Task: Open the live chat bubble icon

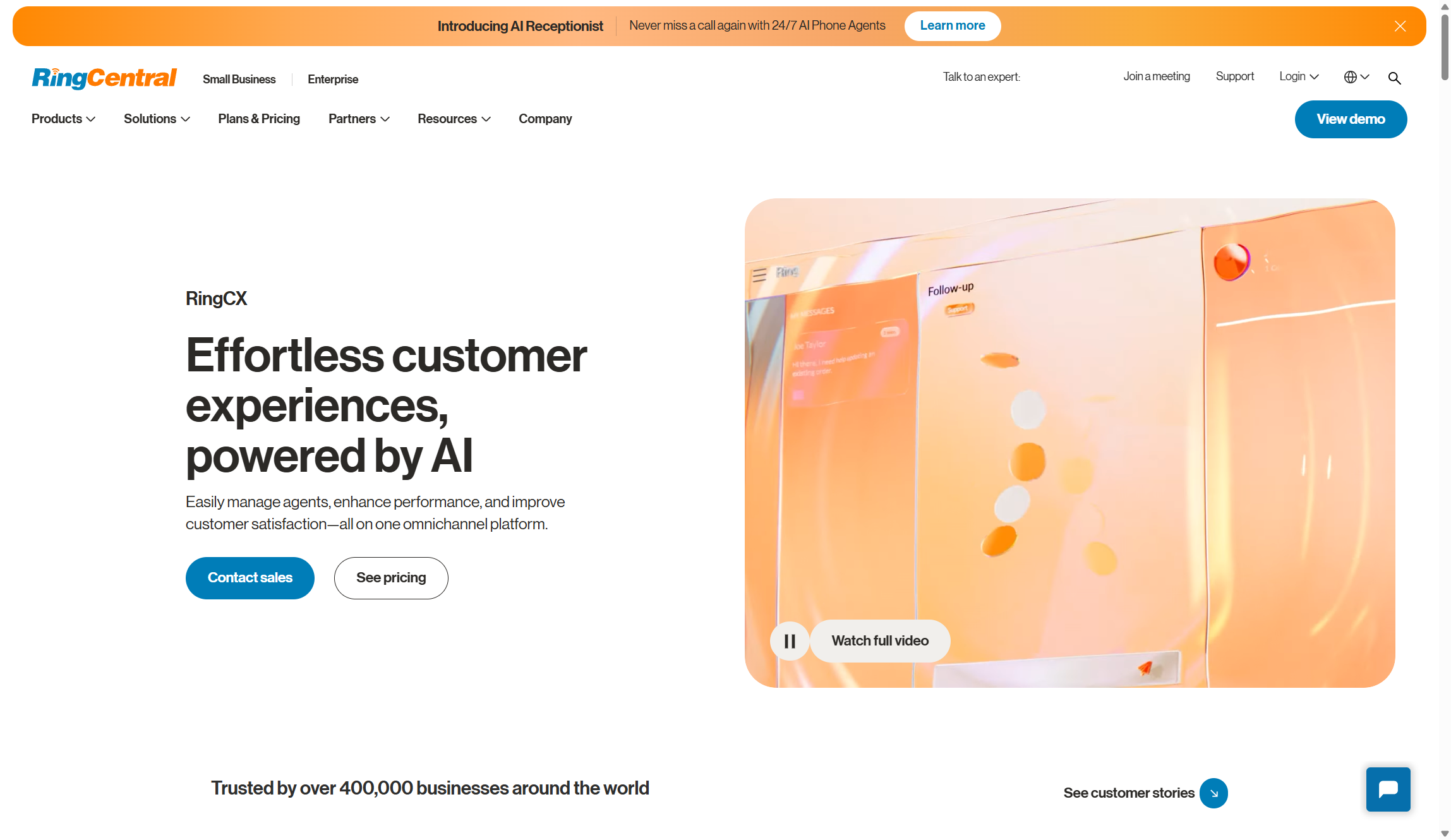Action: click(1388, 789)
